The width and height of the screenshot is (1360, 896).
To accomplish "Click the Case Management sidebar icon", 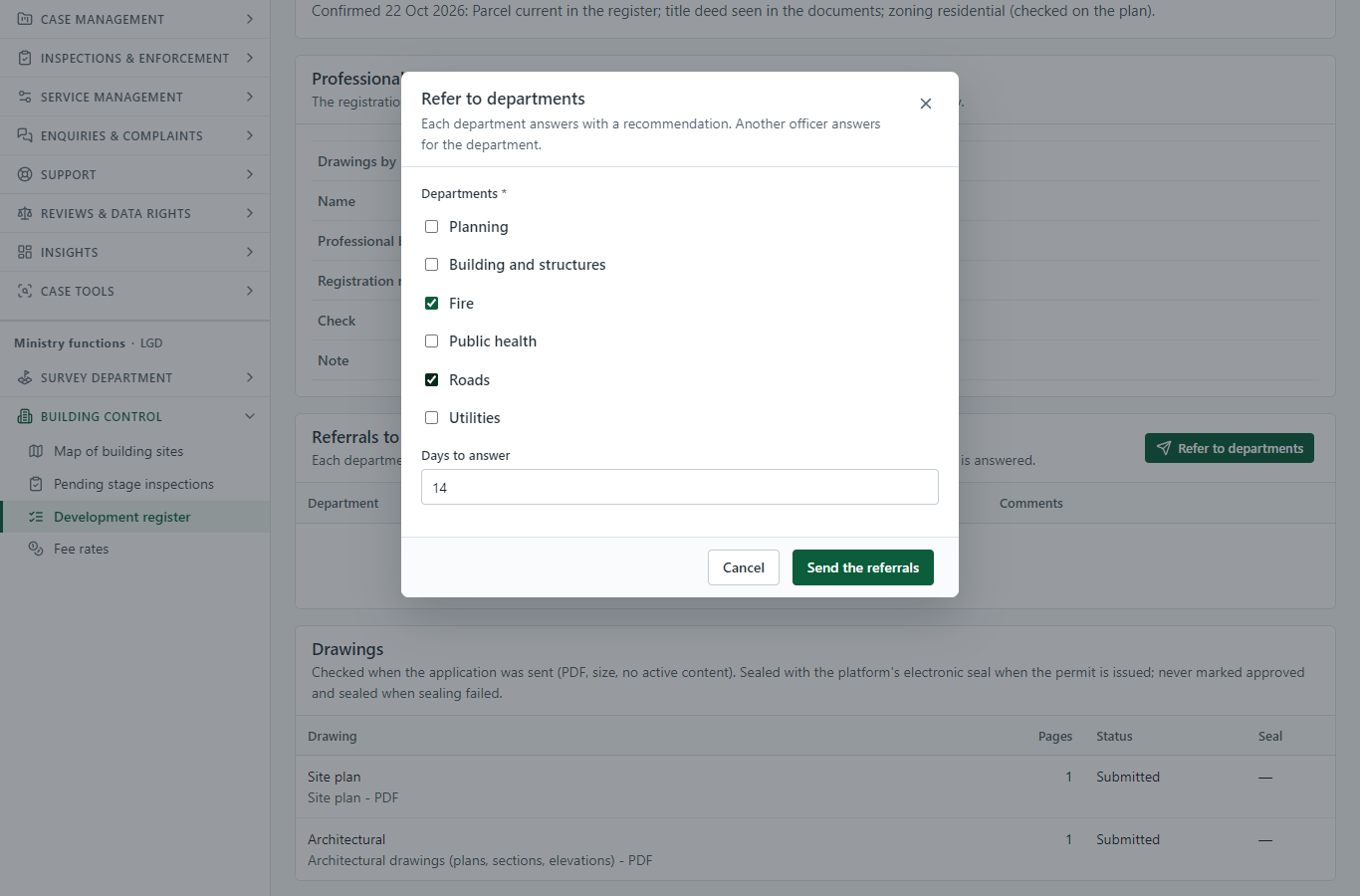I will point(25,19).
